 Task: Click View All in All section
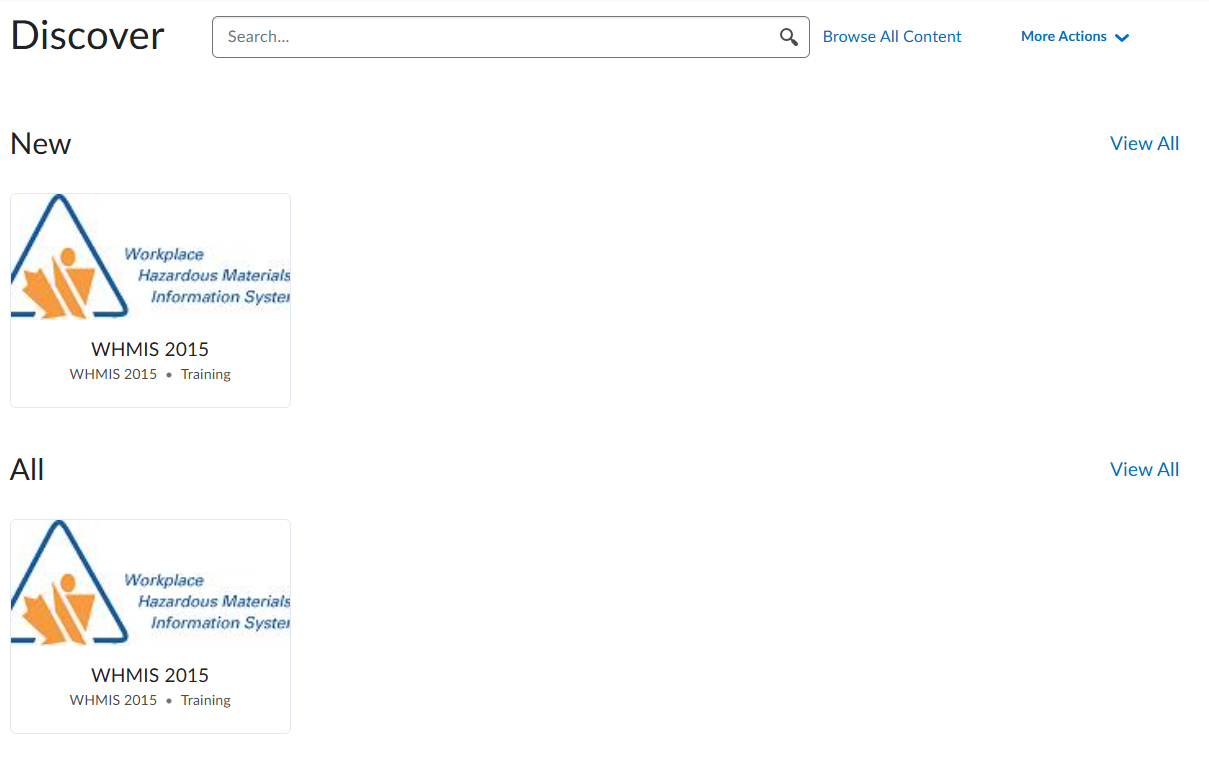pyautogui.click(x=1144, y=469)
